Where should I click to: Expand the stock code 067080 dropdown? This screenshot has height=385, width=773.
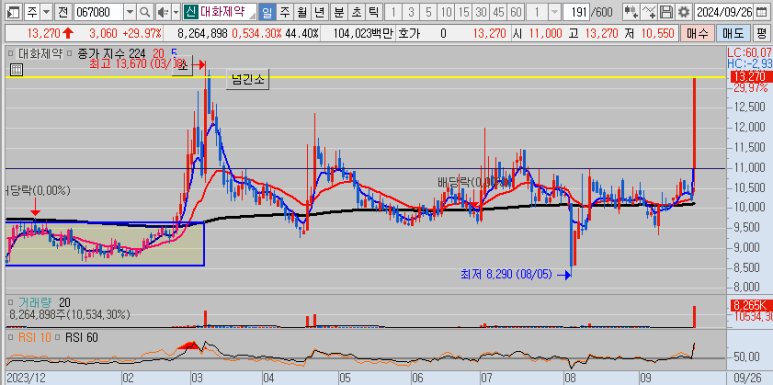coord(130,12)
